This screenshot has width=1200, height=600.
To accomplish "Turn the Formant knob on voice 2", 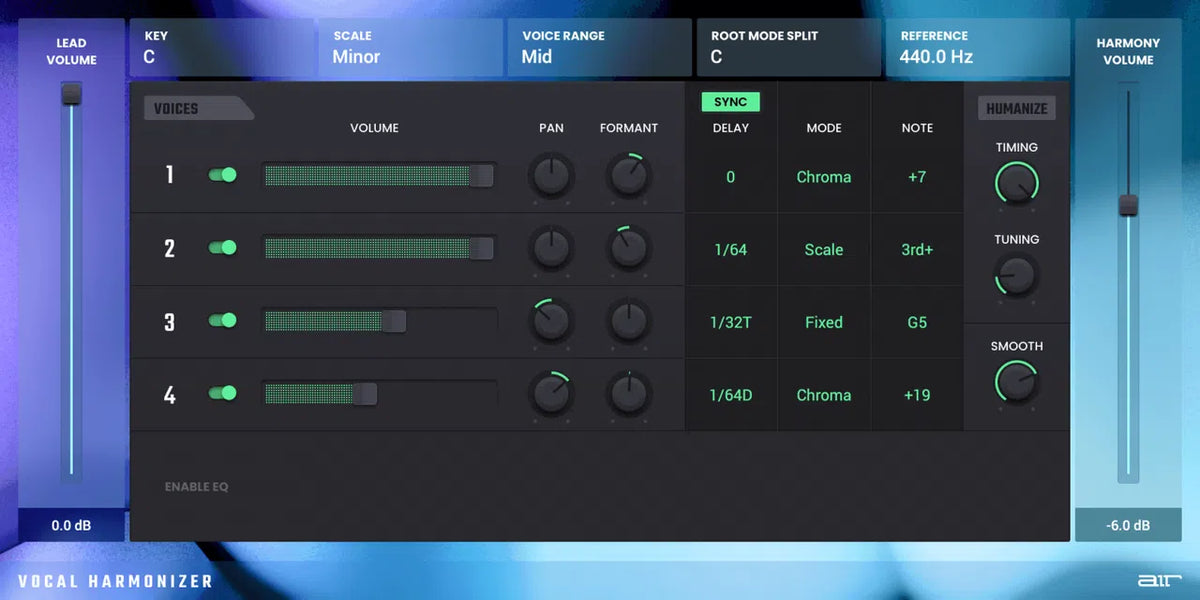I will pyautogui.click(x=629, y=249).
